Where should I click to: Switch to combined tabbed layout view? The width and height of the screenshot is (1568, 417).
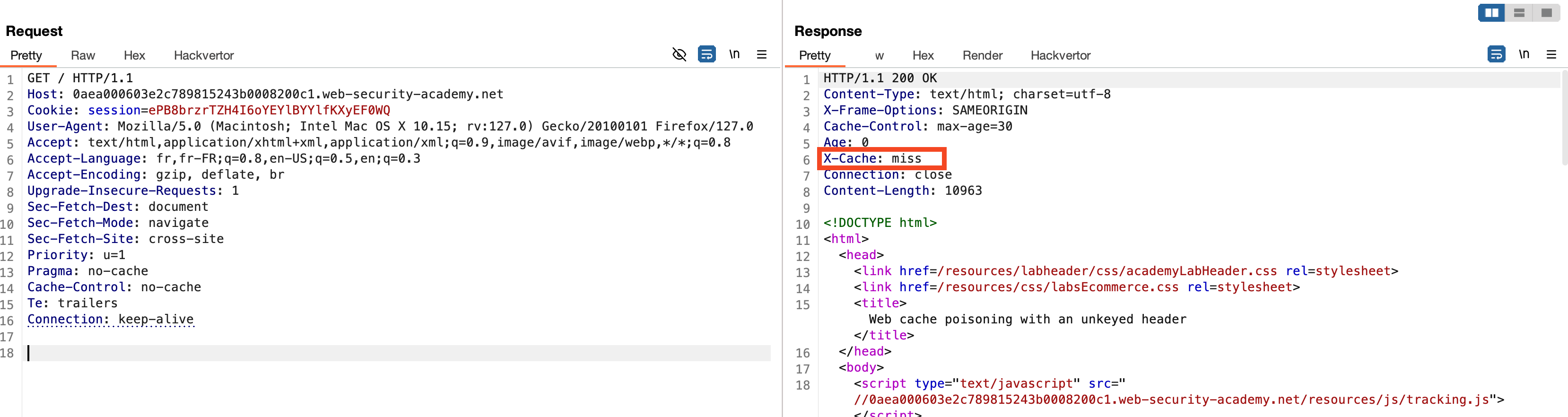pos(1546,13)
